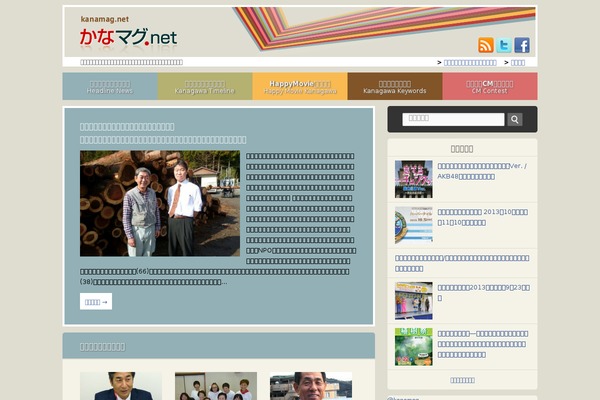
Task: Open the Happy Movie Kanagawa tab
Action: [x=300, y=87]
